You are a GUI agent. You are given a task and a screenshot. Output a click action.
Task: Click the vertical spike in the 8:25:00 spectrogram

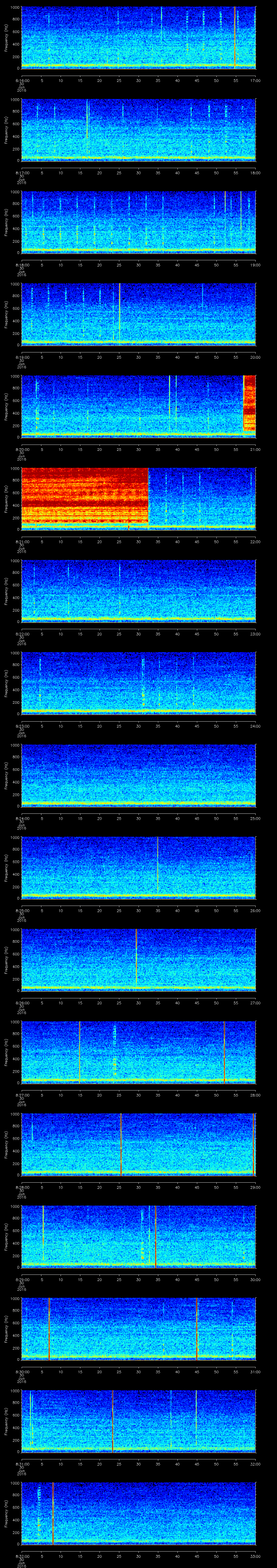click(158, 864)
